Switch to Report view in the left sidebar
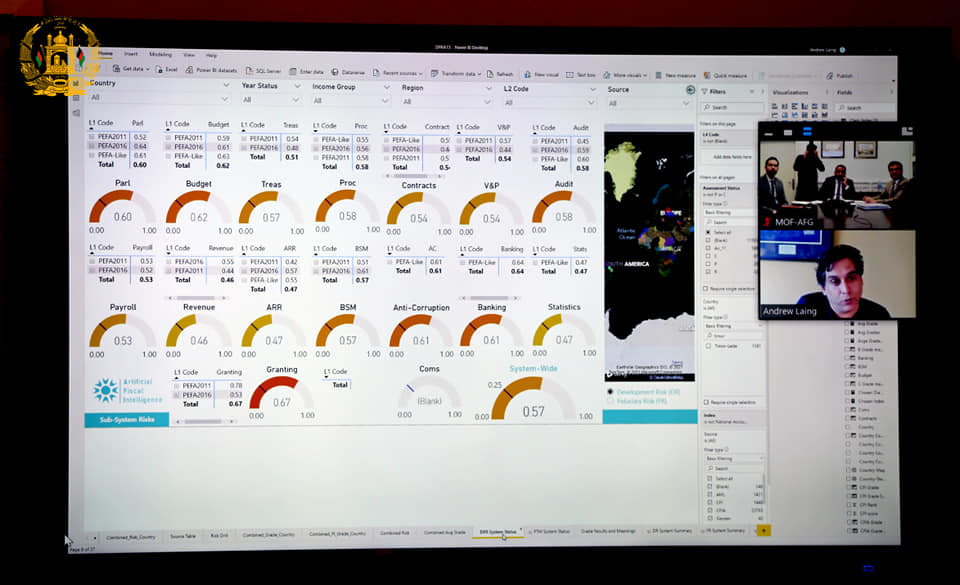The image size is (960, 585). click(x=76, y=82)
